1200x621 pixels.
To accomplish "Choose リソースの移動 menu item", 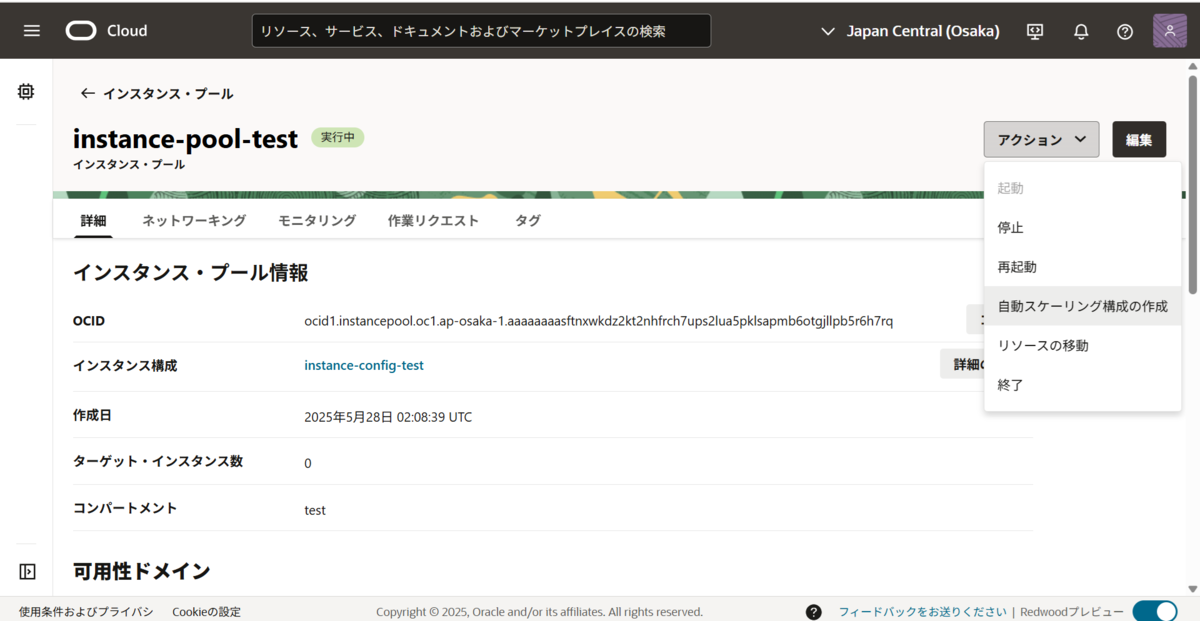I will pos(1083,345).
